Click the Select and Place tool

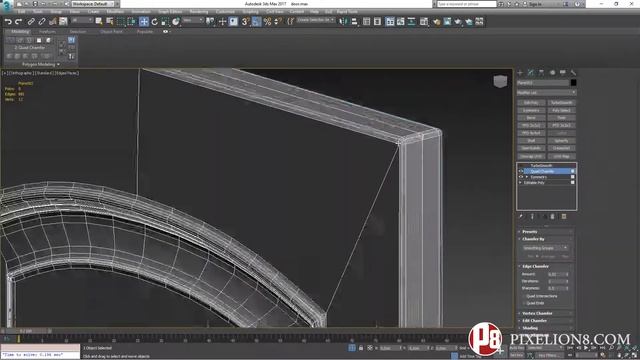[x=176, y=21]
